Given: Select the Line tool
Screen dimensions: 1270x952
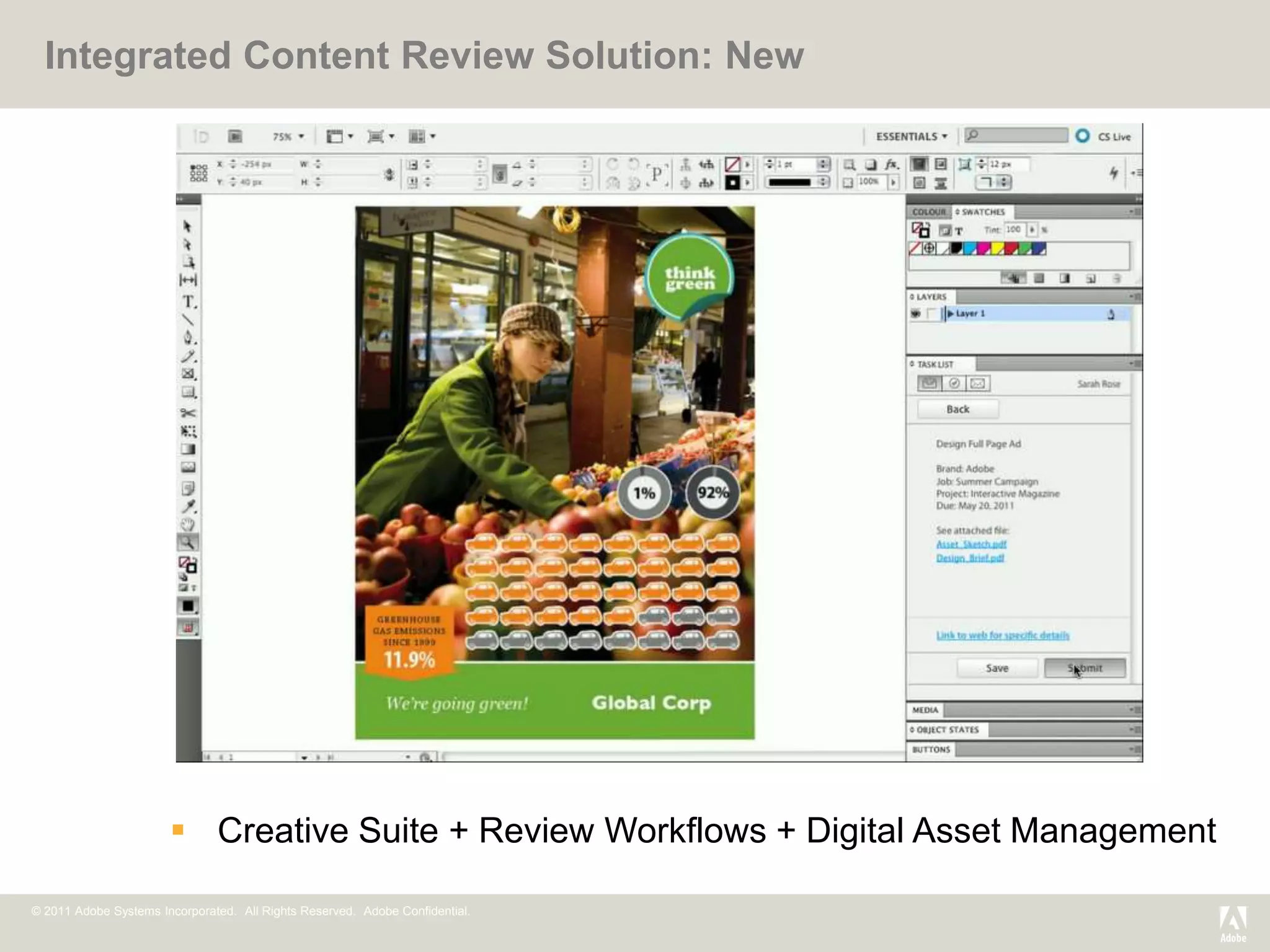Looking at the screenshot, I should [x=188, y=320].
